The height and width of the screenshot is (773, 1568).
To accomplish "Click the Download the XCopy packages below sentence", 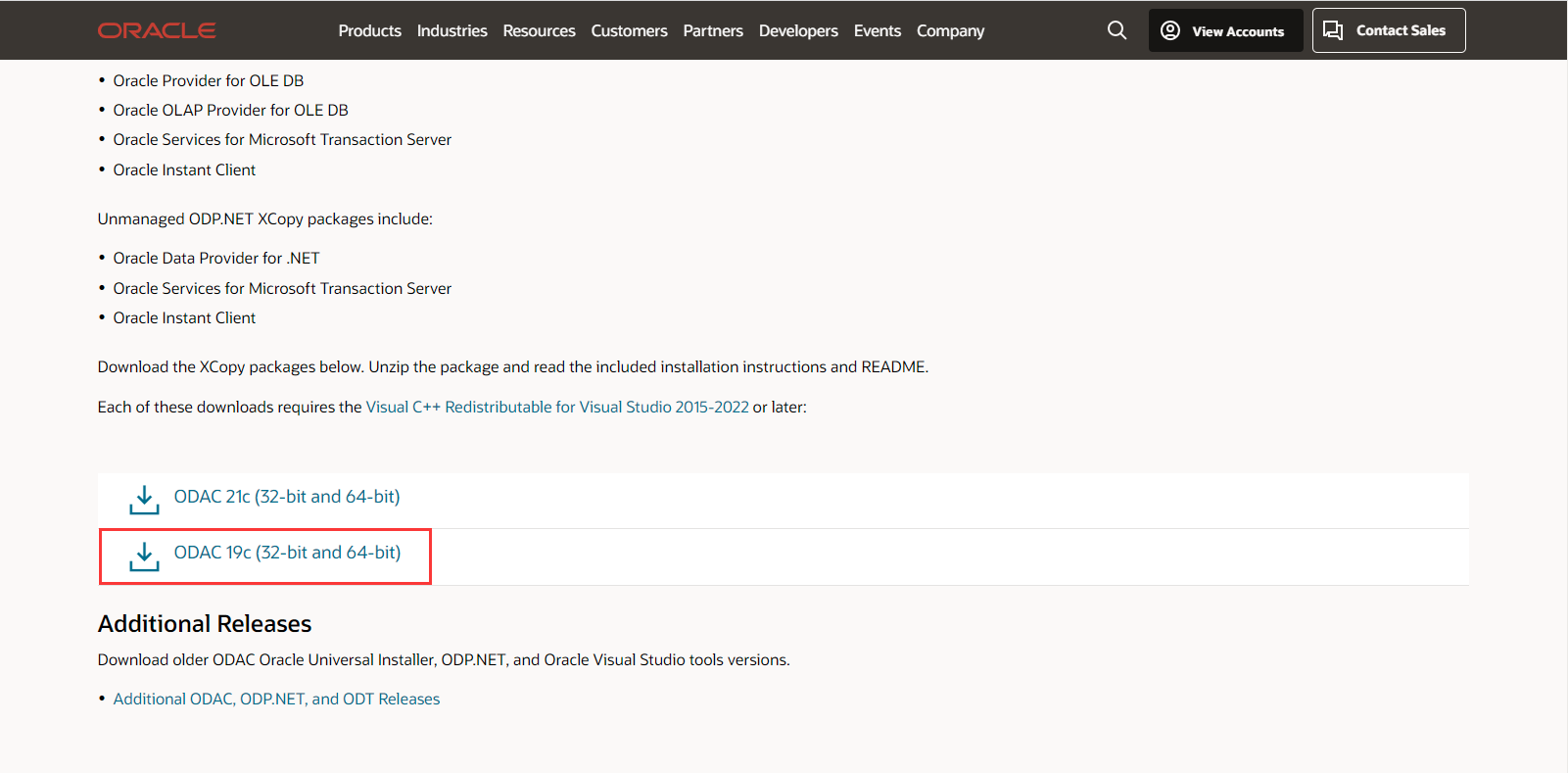I will pos(513,366).
